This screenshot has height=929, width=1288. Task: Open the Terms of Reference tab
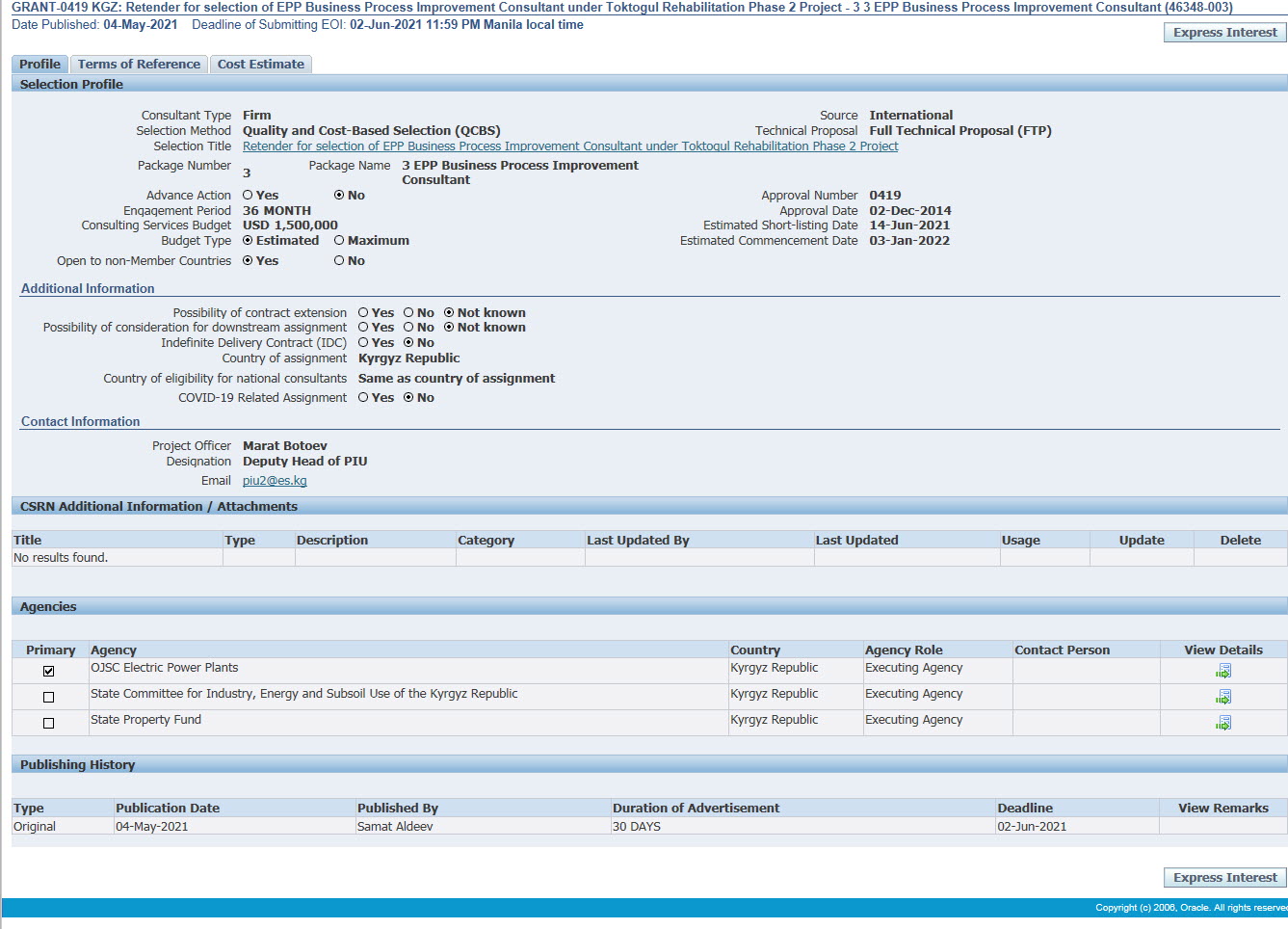pos(139,64)
